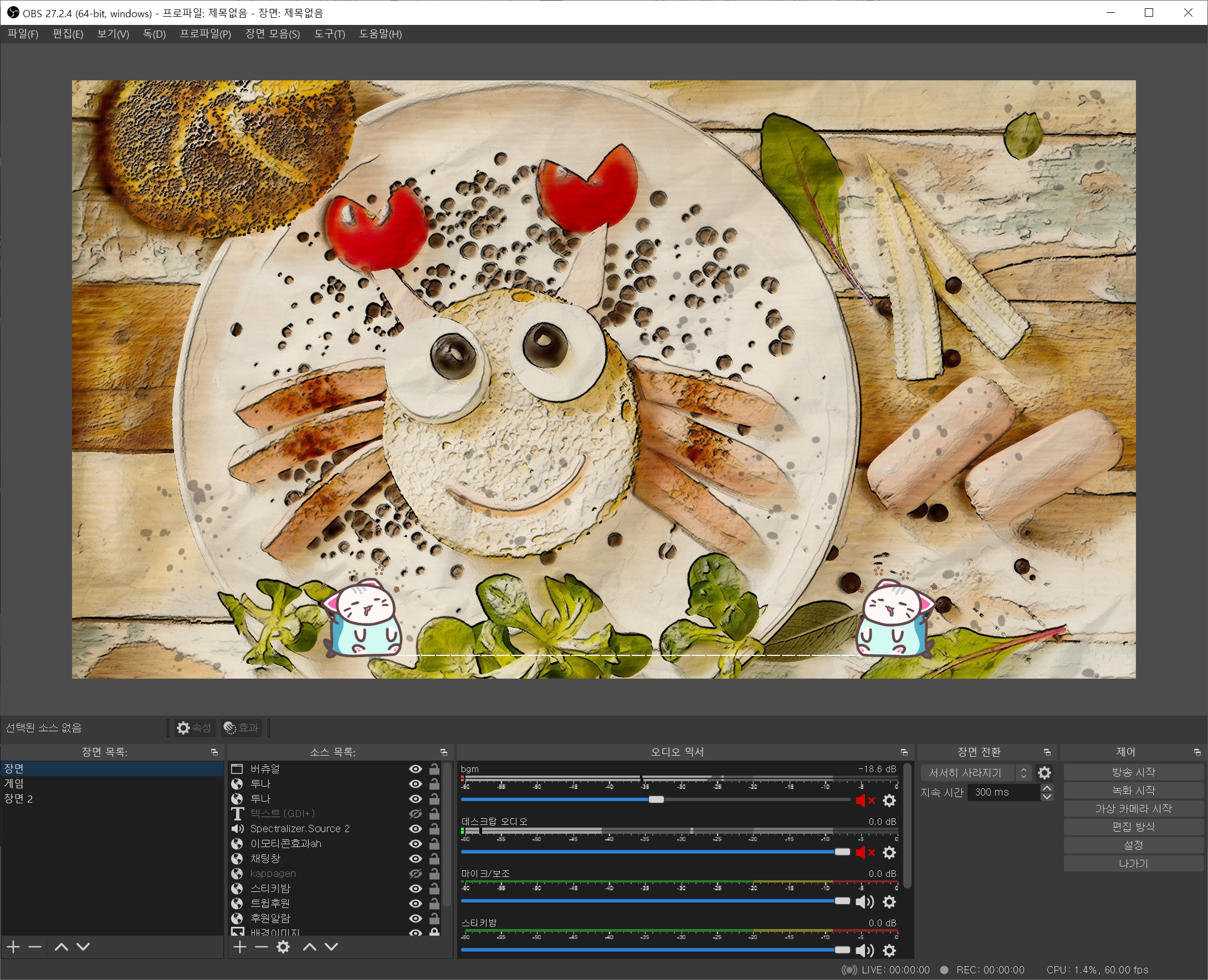
Task: Show the 텍스트 (GDI+) source
Action: tap(415, 813)
